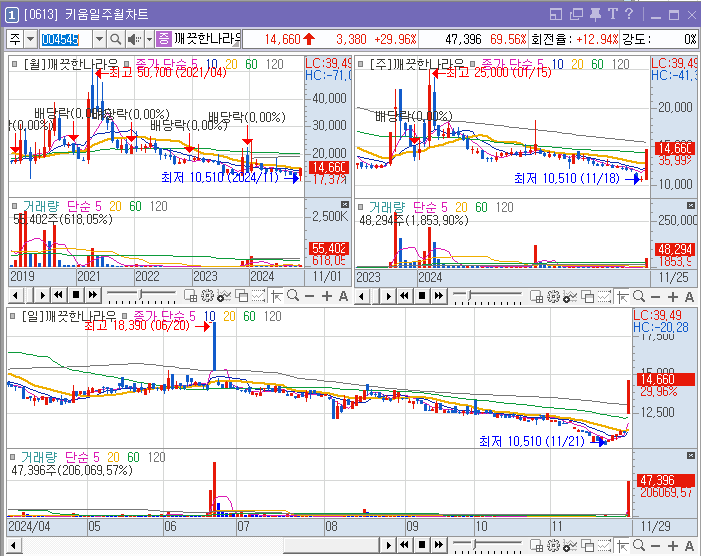Toggle daily 종가 단순 moving average box
This screenshot has height=556, width=701.
tap(125, 316)
